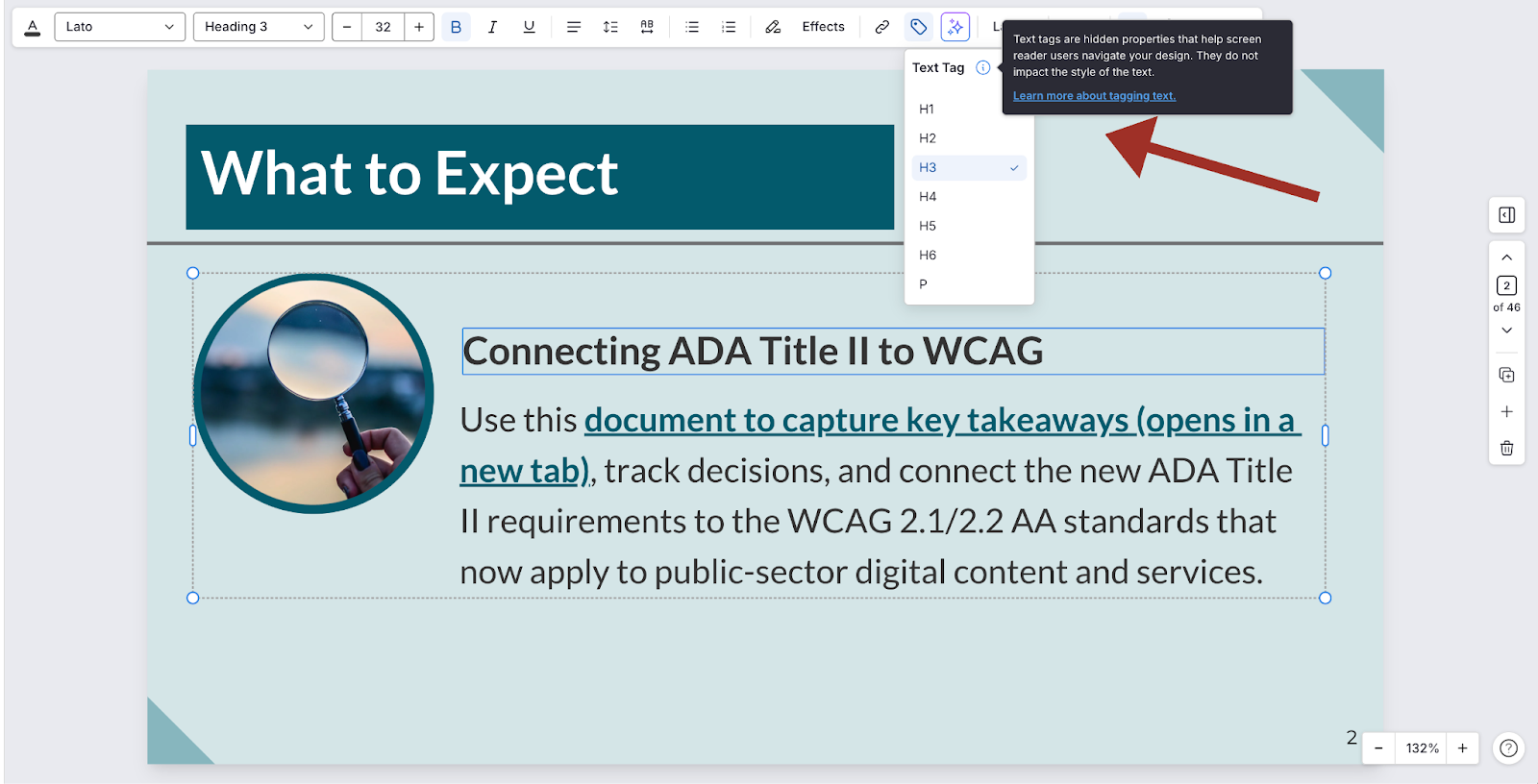Select the P paragraph text tag

click(969, 284)
